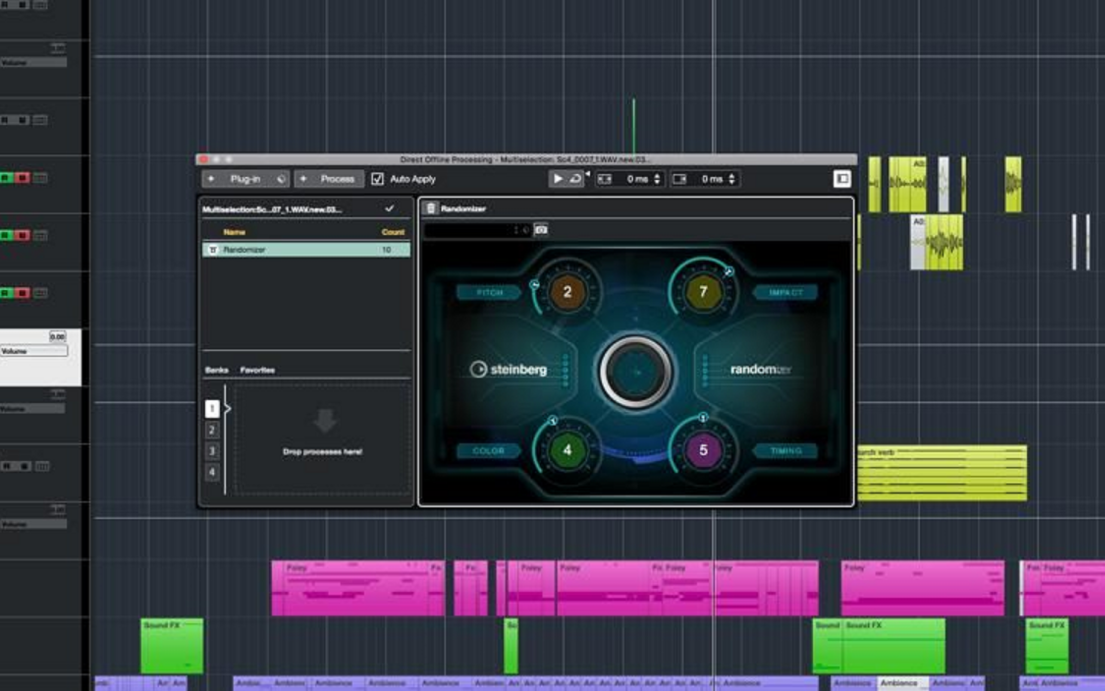1105x691 pixels.
Task: Click the TIMING label button
Action: coord(785,451)
